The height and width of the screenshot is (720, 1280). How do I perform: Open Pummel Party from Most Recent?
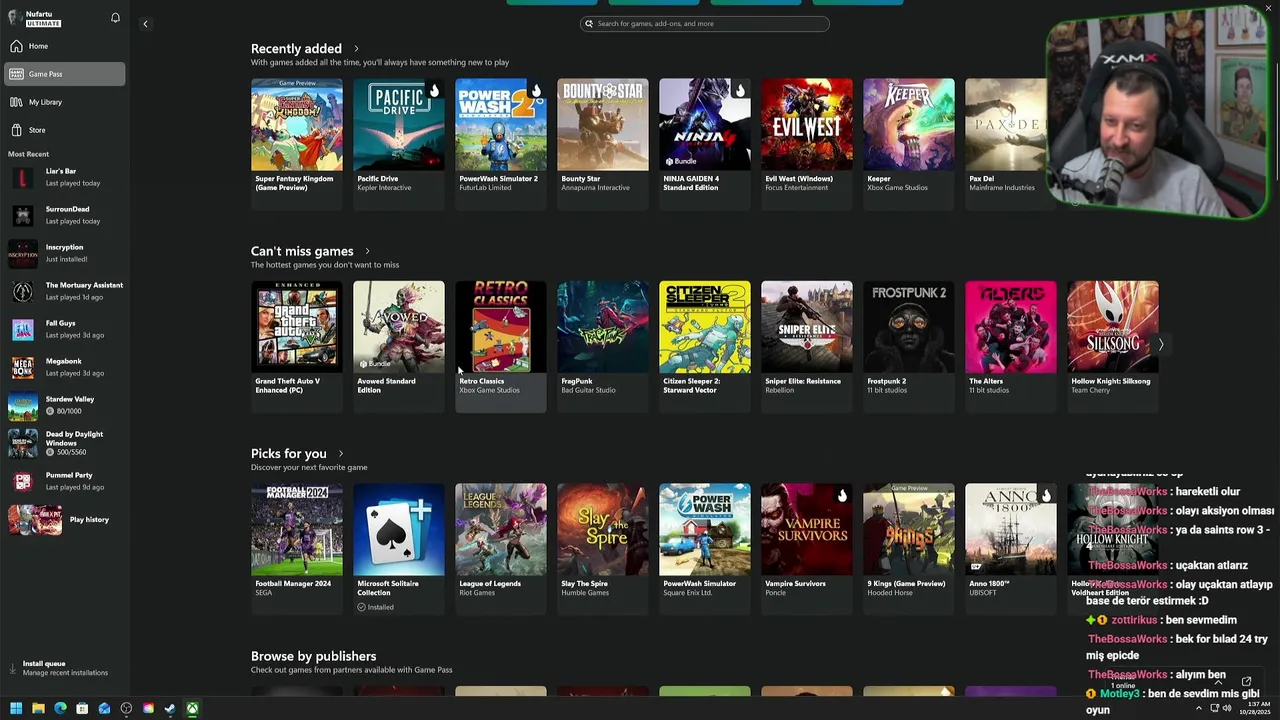(x=65, y=481)
